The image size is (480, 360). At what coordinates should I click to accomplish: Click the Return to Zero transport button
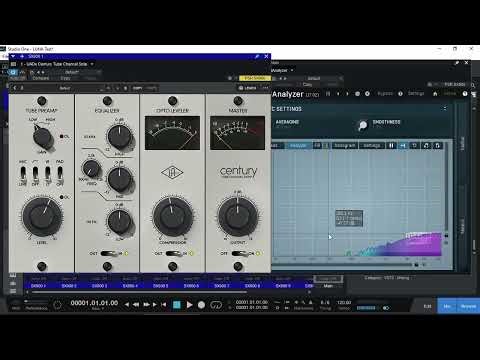click(x=163, y=304)
